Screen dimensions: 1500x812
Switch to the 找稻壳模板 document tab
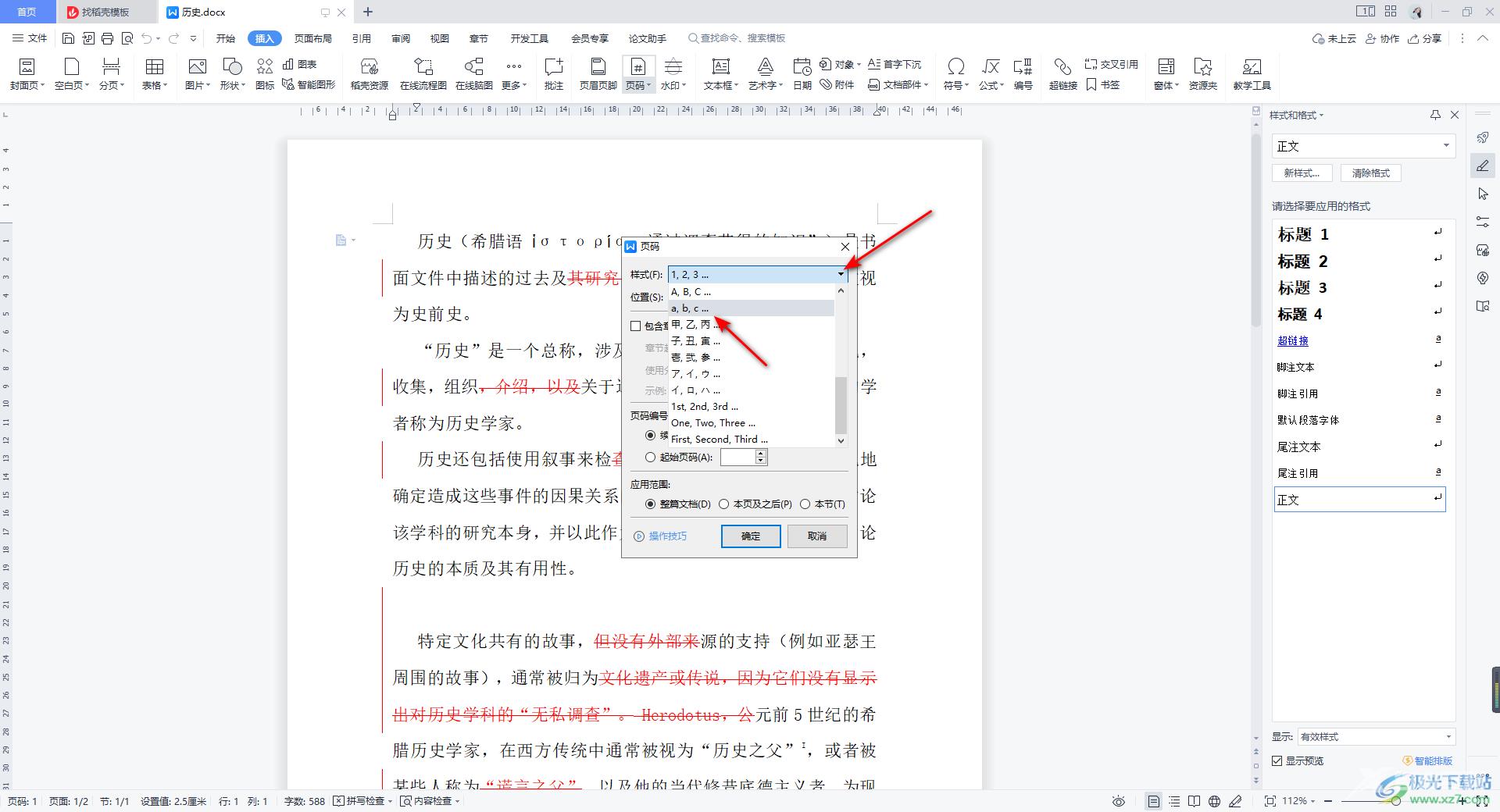[105, 12]
